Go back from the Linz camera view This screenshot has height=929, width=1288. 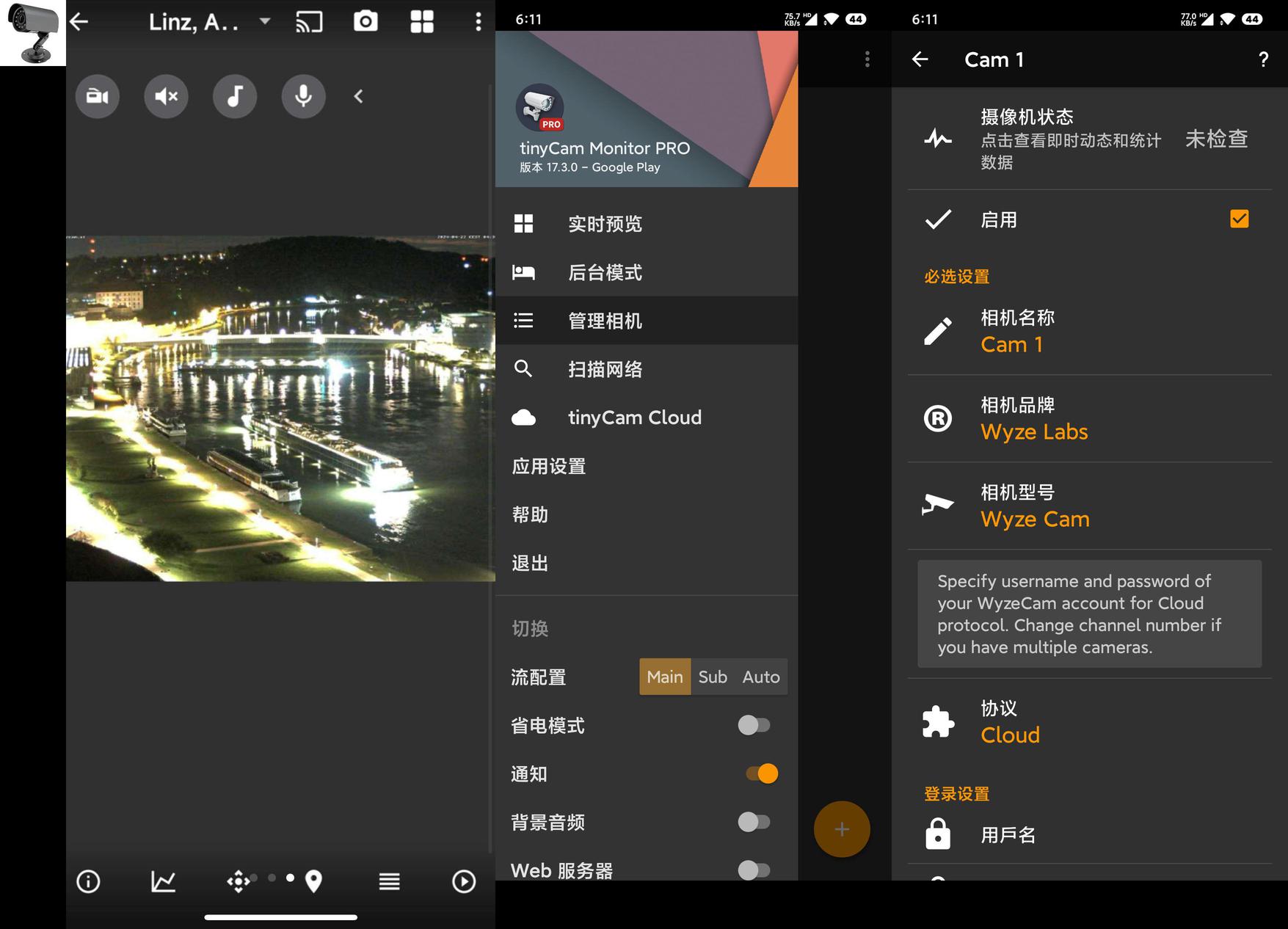click(x=79, y=22)
